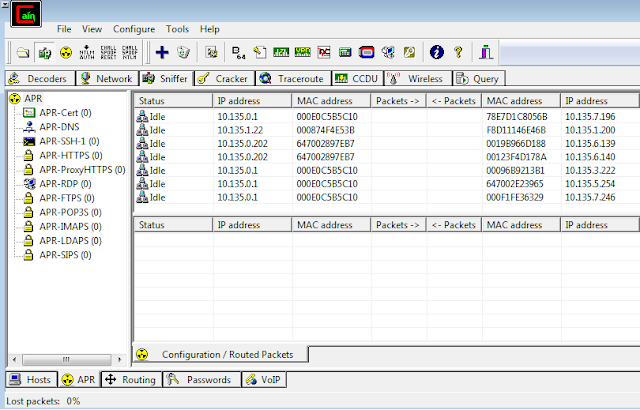
Task: Select APR-Cert (0) in the tree
Action: 65,113
